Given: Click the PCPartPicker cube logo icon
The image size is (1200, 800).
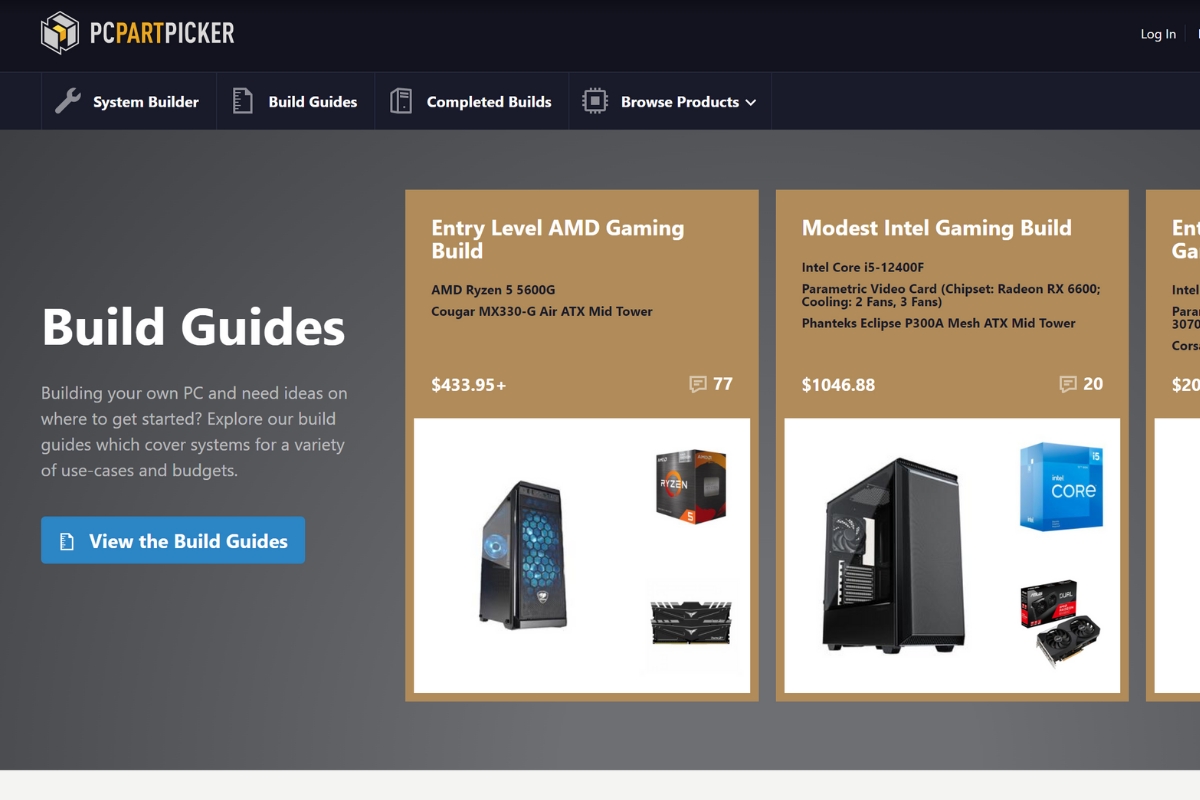Looking at the screenshot, I should (59, 33).
